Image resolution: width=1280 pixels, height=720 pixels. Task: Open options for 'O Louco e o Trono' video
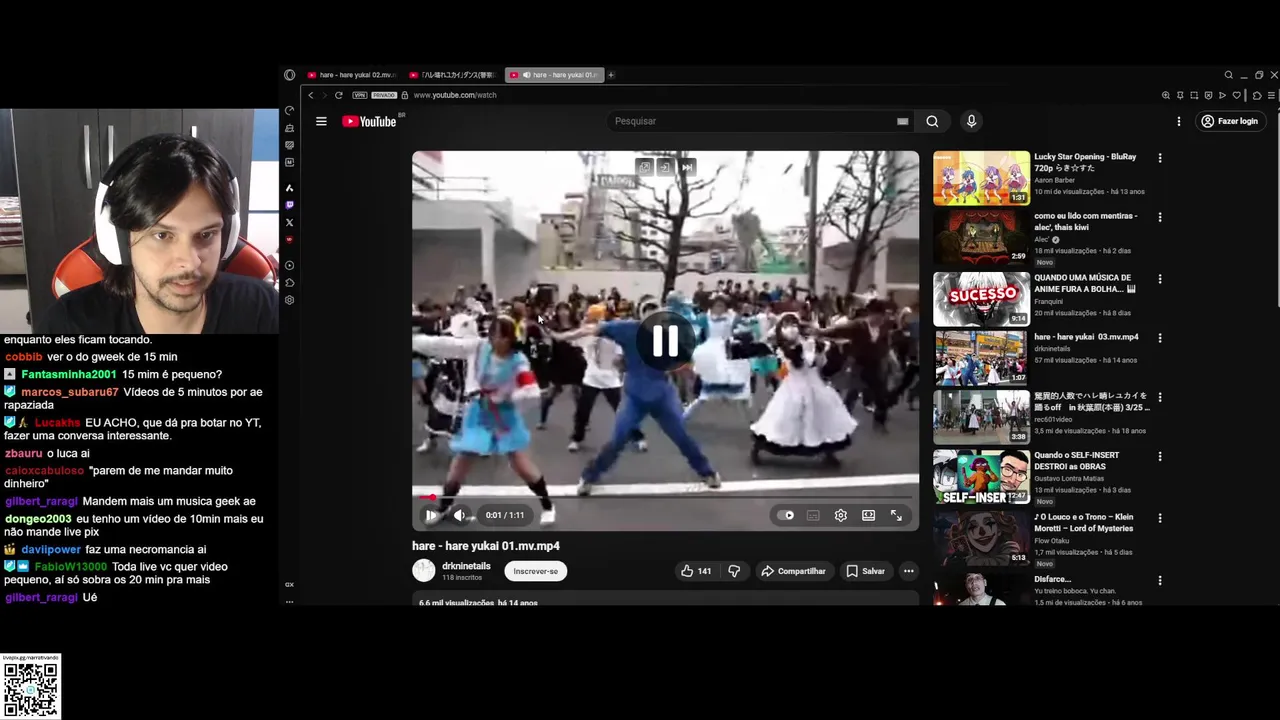1160,518
